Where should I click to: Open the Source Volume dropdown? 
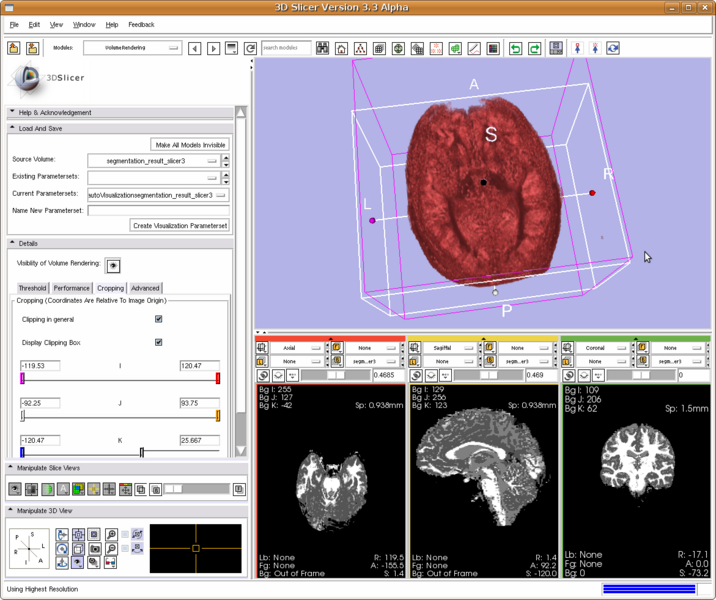point(154,160)
